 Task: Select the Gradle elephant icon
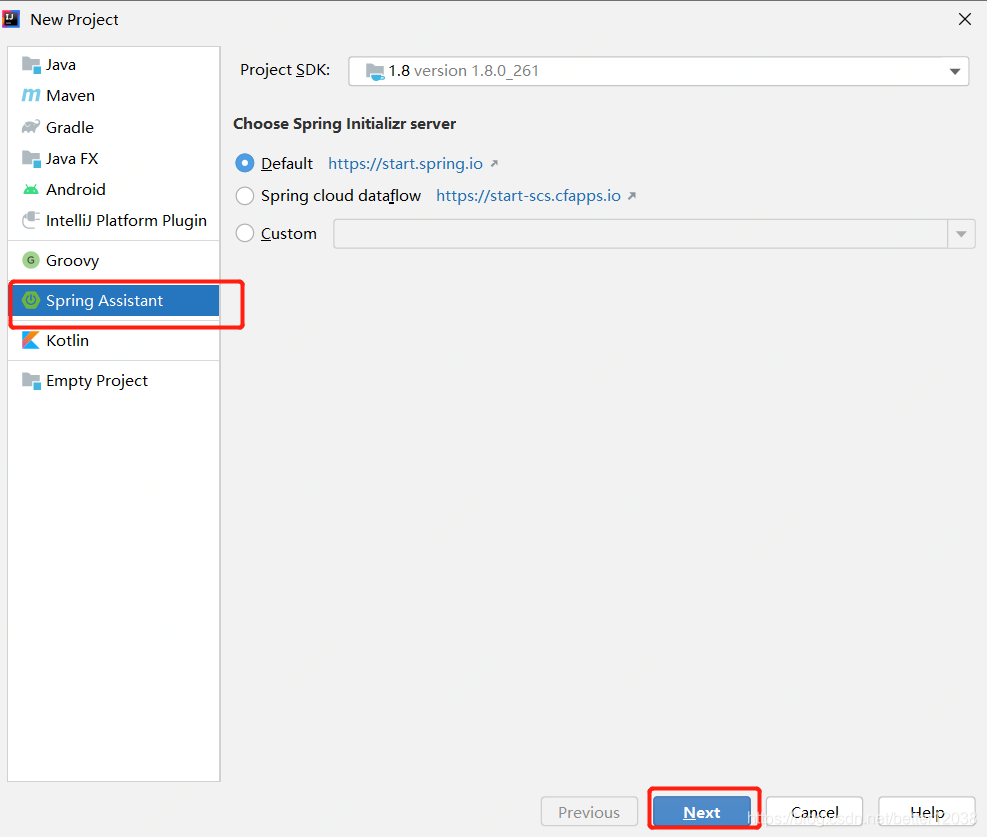(x=32, y=127)
